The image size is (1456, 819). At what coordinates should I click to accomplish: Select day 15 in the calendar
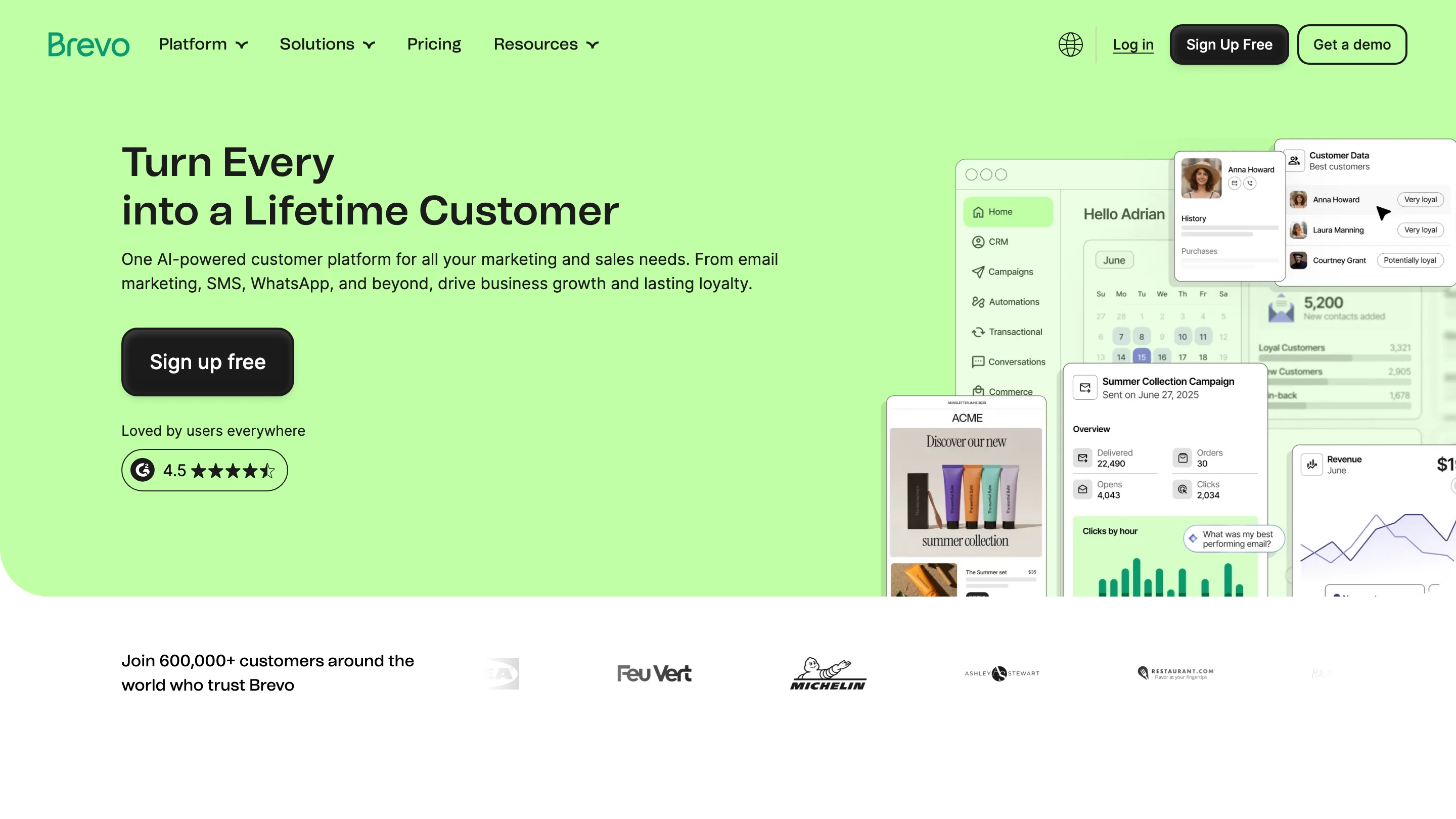[x=1142, y=357]
